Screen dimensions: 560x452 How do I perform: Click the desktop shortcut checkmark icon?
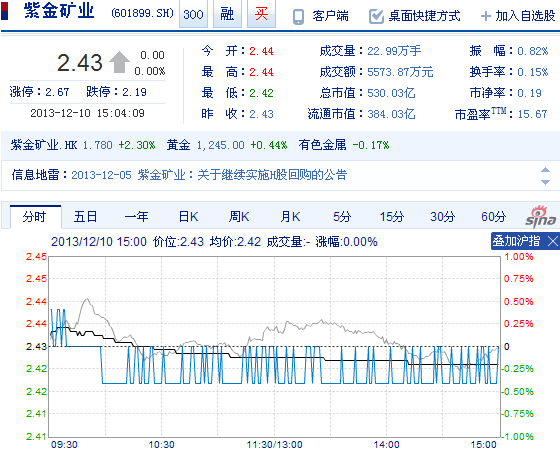tap(376, 16)
